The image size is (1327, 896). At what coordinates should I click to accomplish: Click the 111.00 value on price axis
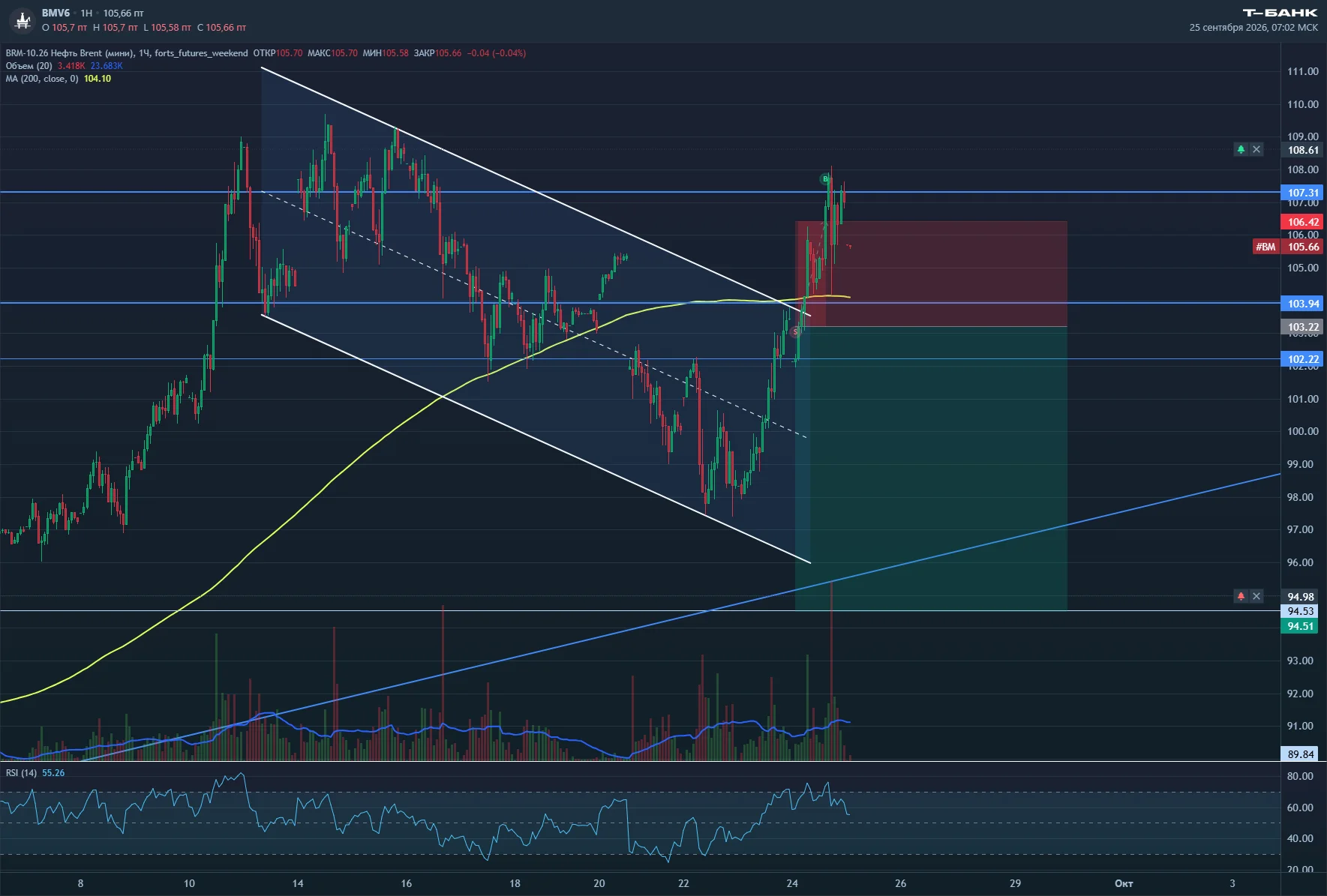(1303, 71)
